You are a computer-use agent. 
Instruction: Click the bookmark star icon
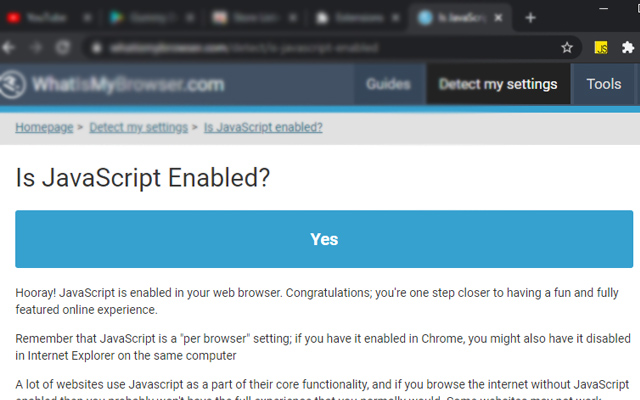tap(567, 47)
